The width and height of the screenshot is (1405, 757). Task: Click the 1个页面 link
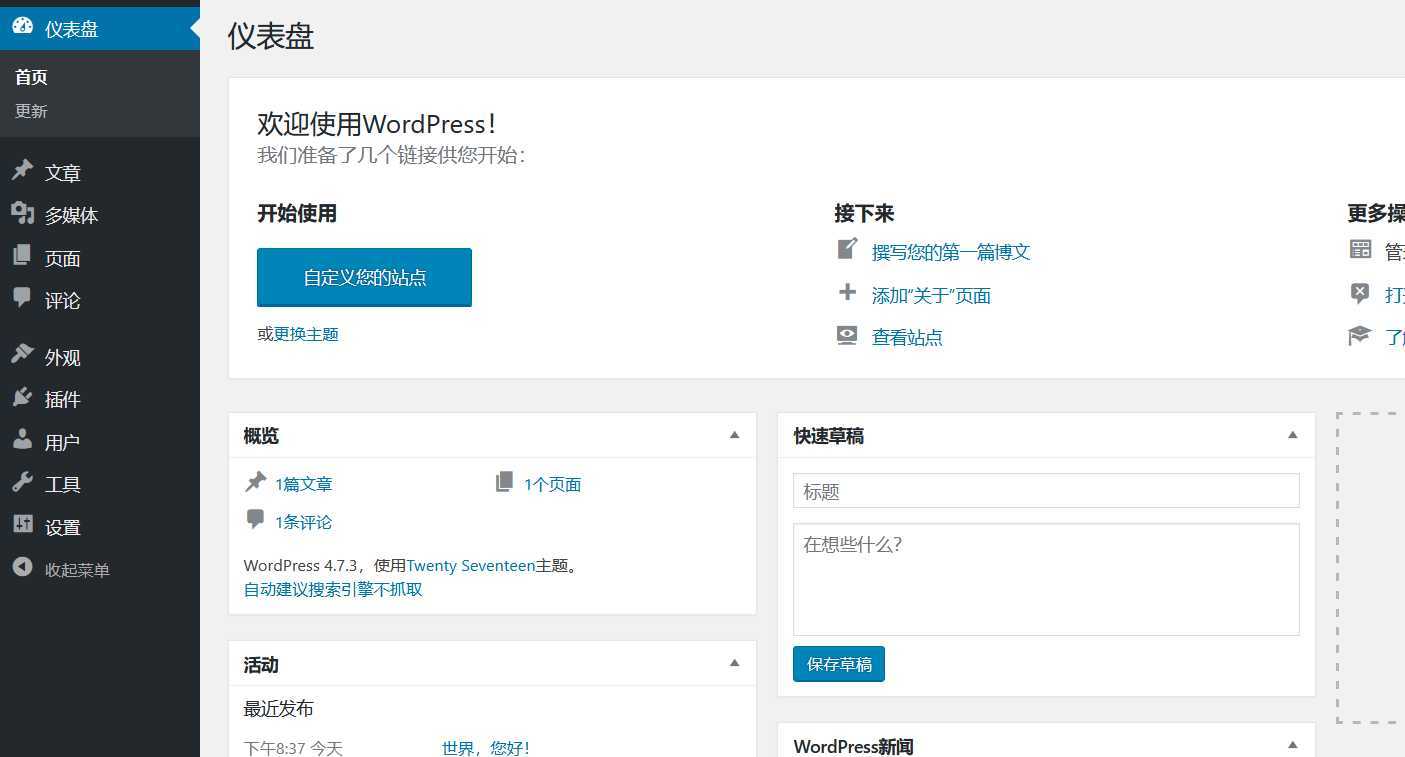pos(552,484)
